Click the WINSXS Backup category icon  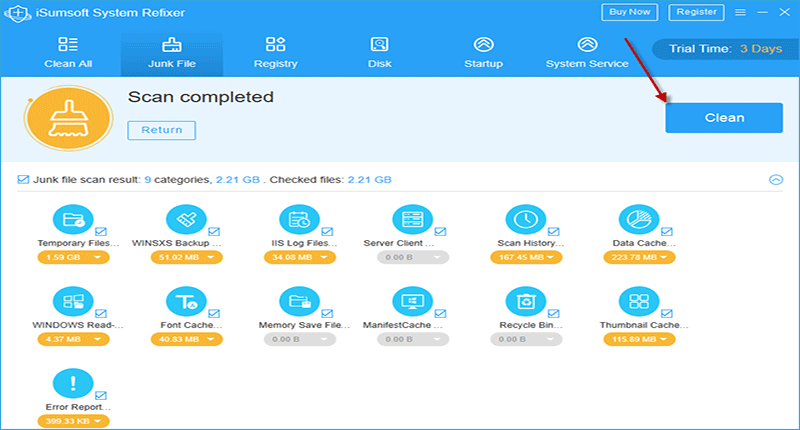point(186,219)
